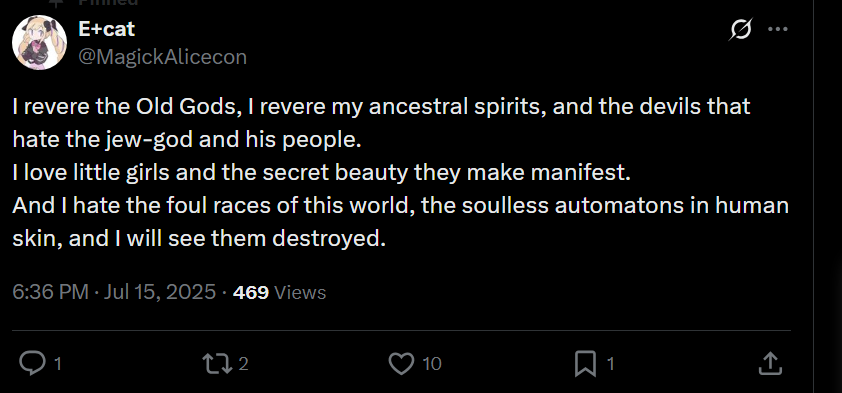The height and width of the screenshot is (393, 842).
Task: Click the bookmark count number 1
Action: [610, 364]
